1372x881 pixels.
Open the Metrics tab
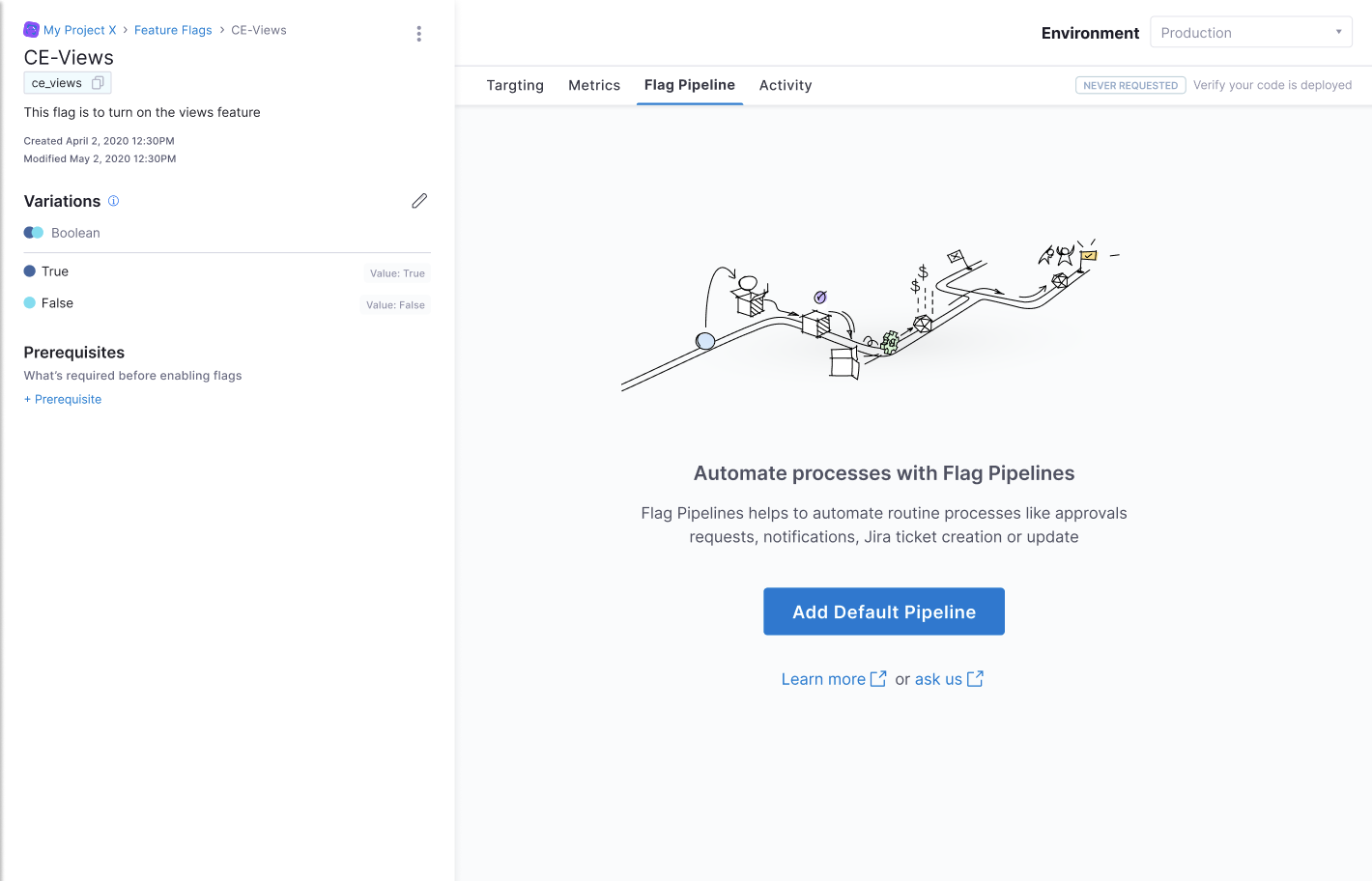(x=594, y=86)
